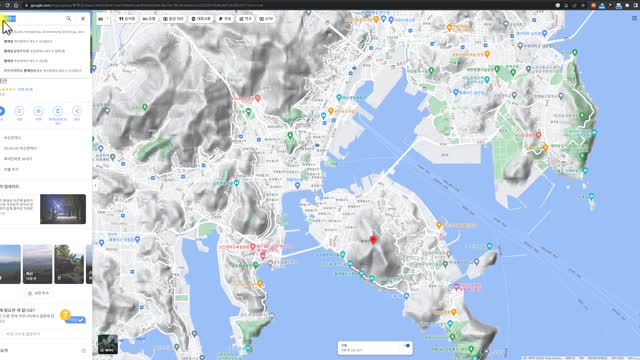Click the Plus code row in place details
Screen dimensions: 640x360
point(44,148)
